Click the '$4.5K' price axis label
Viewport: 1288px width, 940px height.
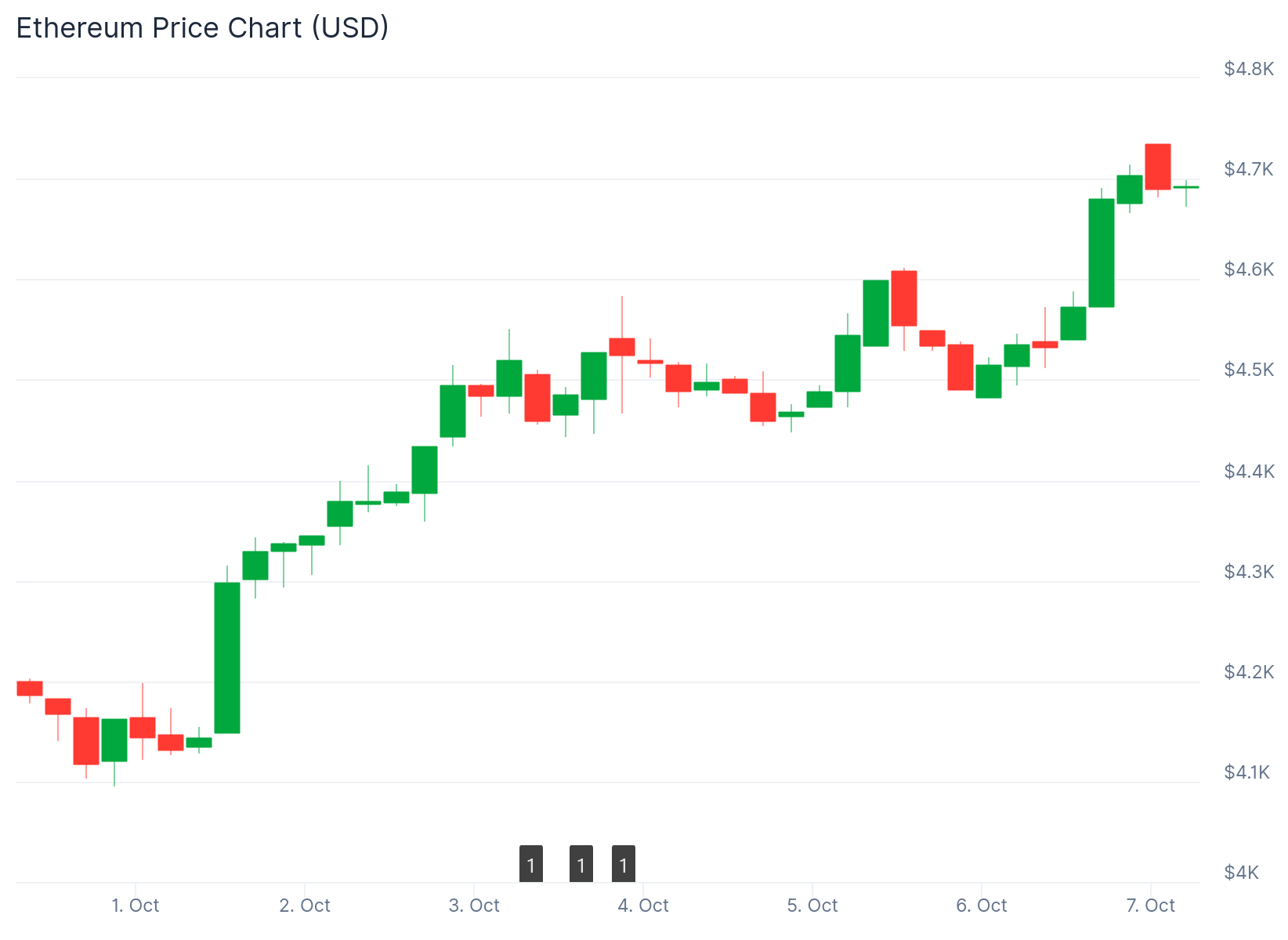point(1249,370)
